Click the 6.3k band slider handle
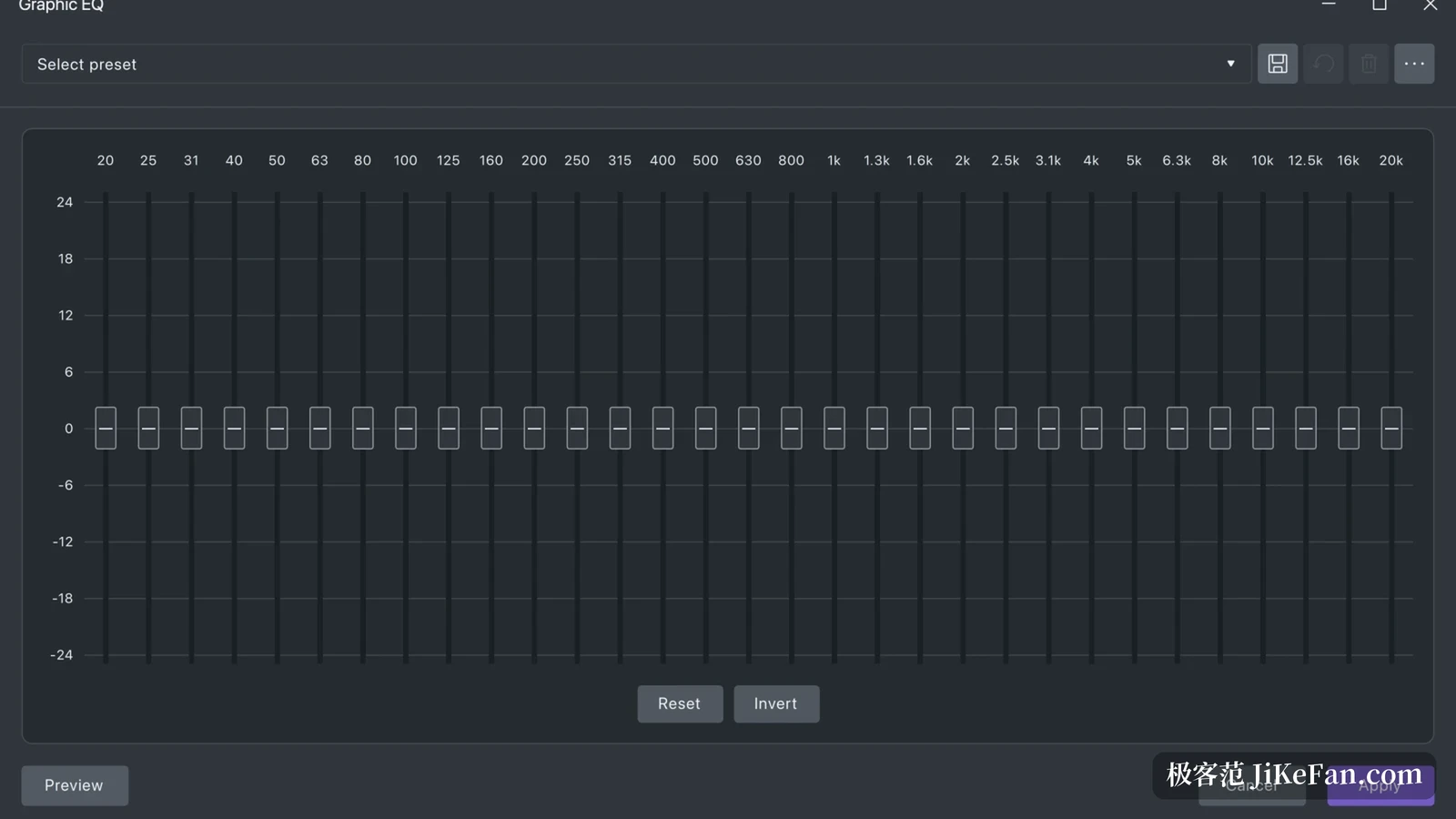 pos(1177,428)
